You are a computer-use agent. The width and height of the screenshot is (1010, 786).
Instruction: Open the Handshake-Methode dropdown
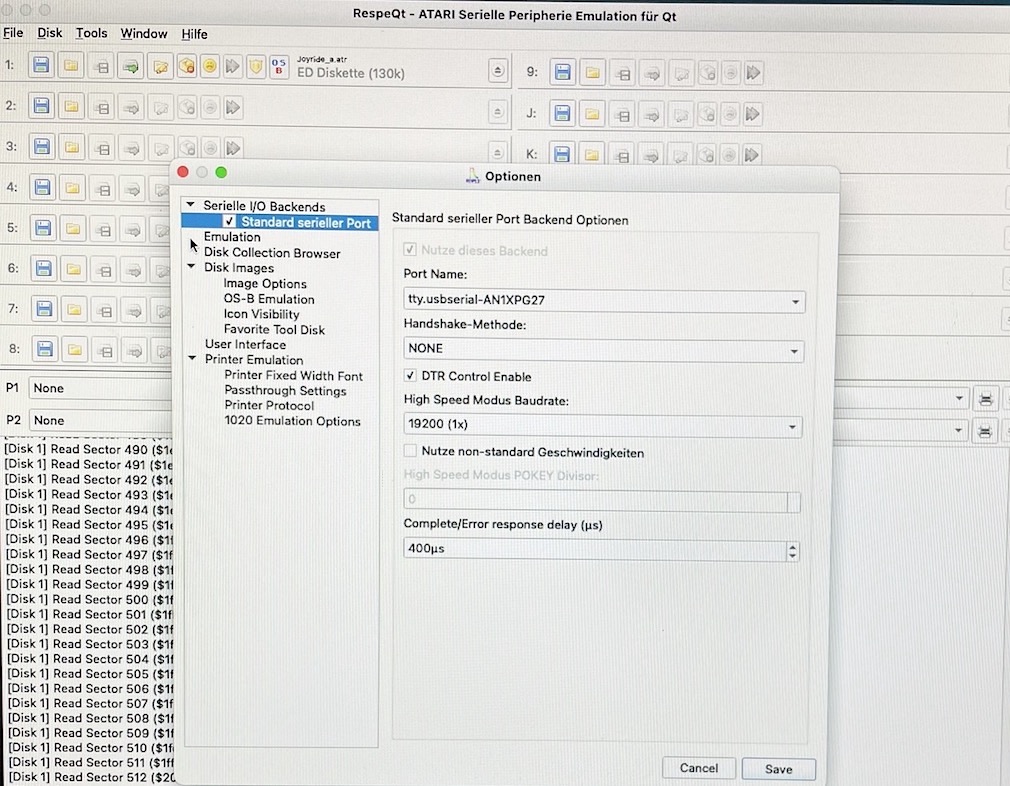coord(604,349)
